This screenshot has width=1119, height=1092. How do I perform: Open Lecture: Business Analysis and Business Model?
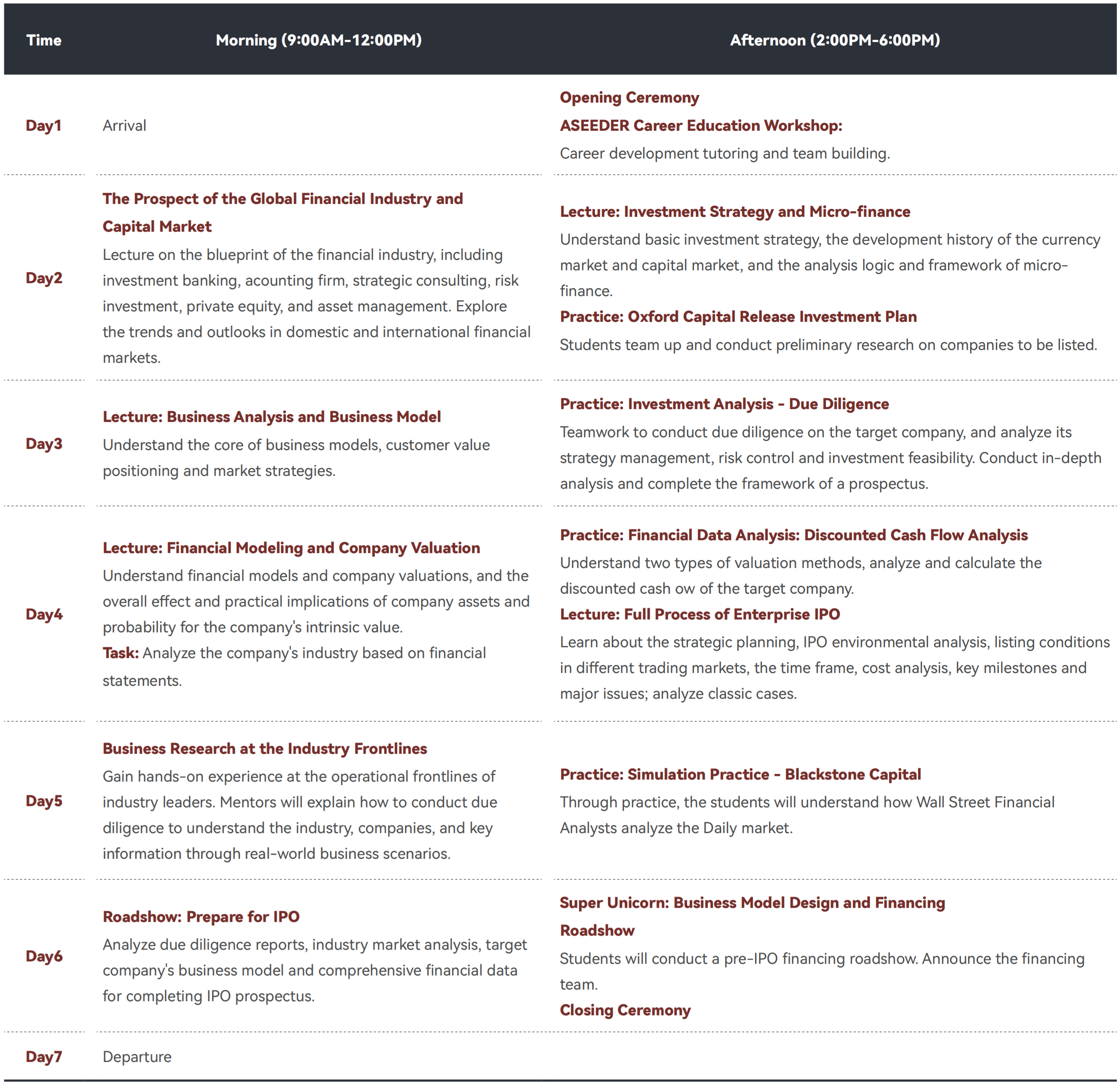[271, 417]
